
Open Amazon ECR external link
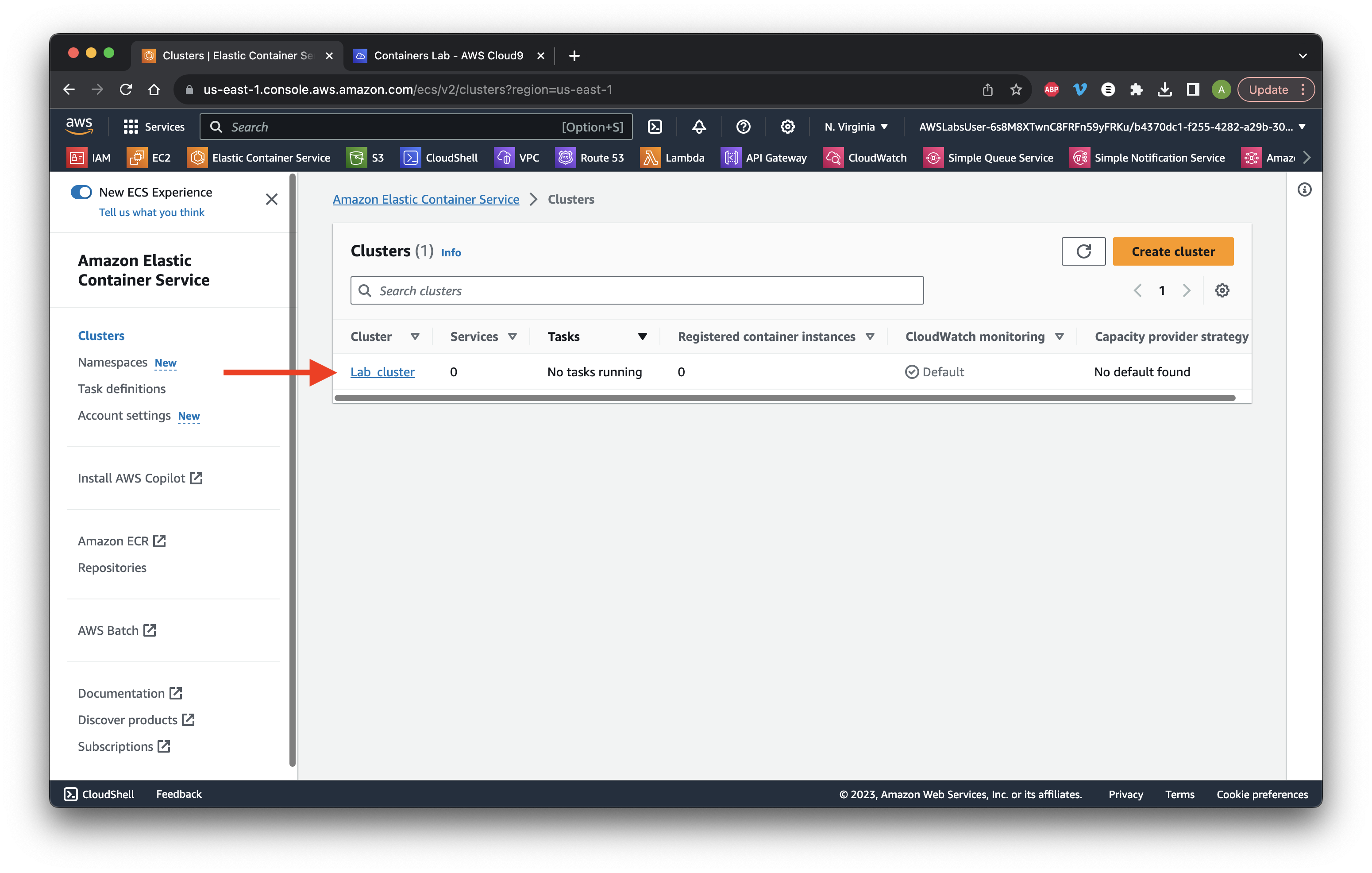coord(122,541)
